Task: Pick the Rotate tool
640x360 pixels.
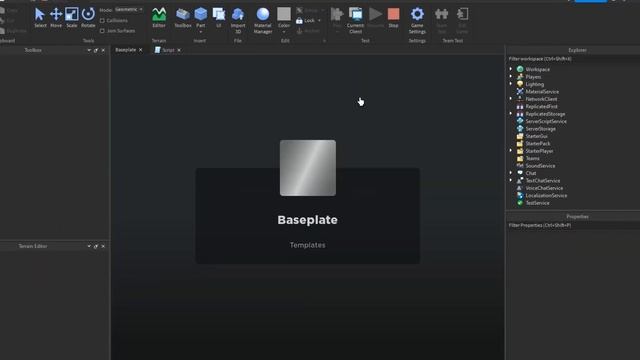Action: [x=88, y=18]
